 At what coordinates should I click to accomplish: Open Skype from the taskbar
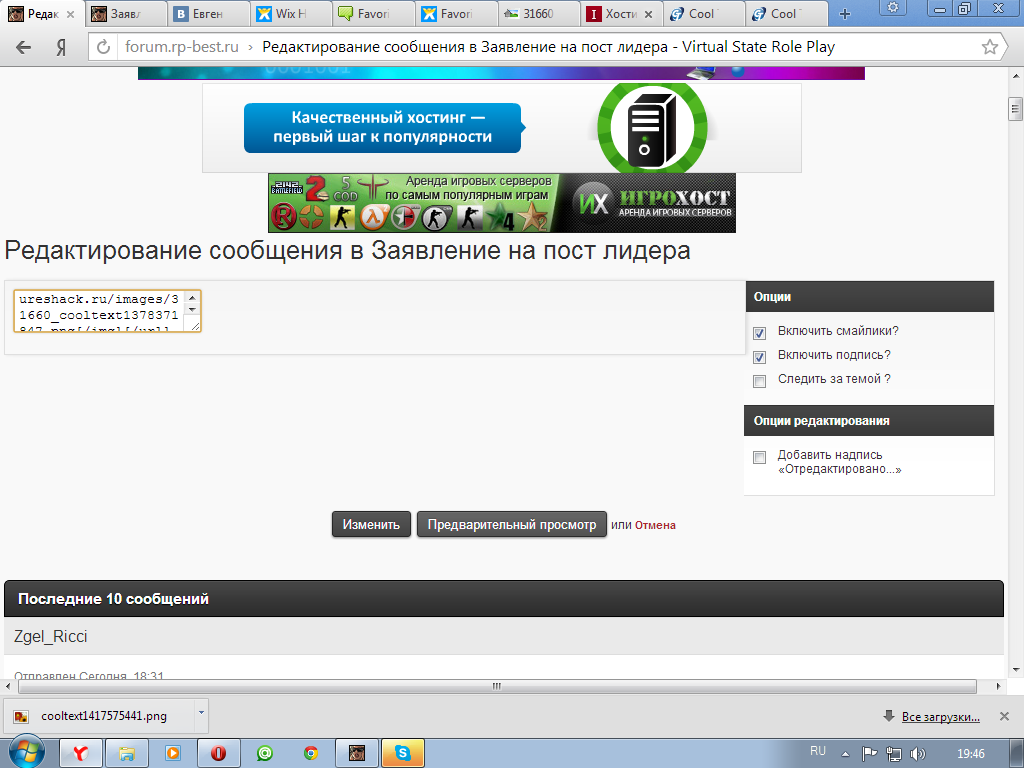(x=403, y=754)
